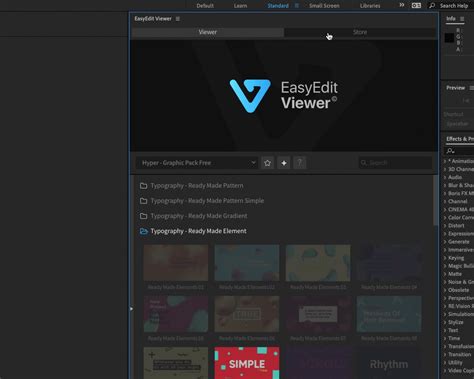Expand the Keying effects category
The width and height of the screenshot is (474, 379).
pos(445,258)
